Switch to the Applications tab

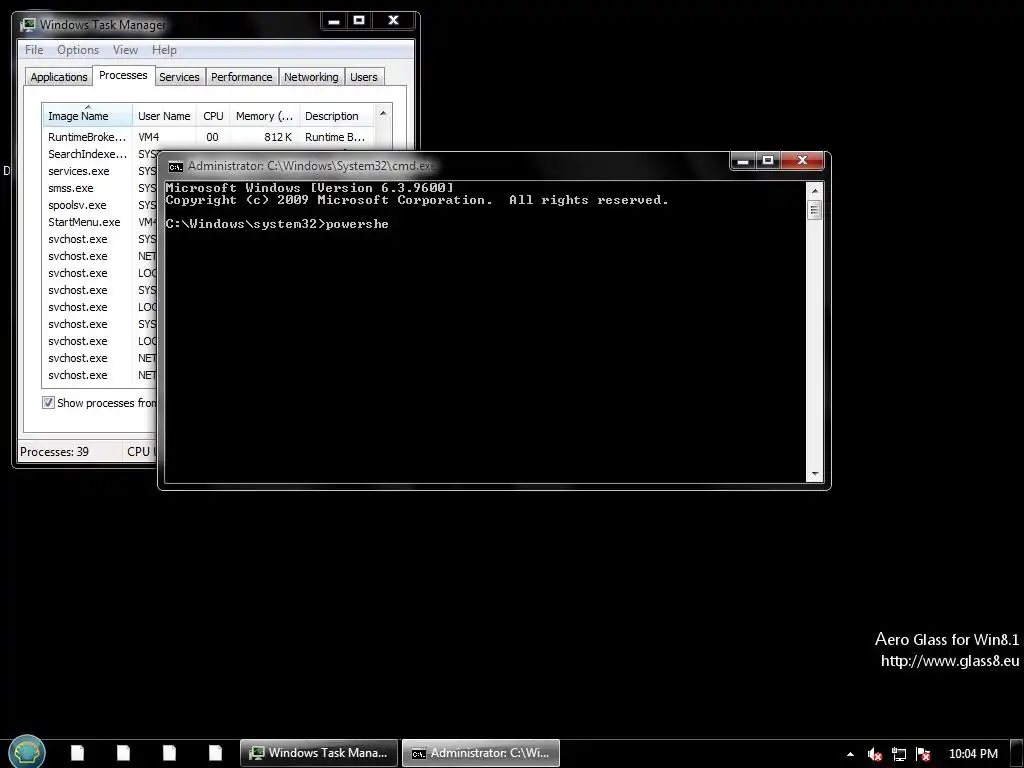click(59, 77)
